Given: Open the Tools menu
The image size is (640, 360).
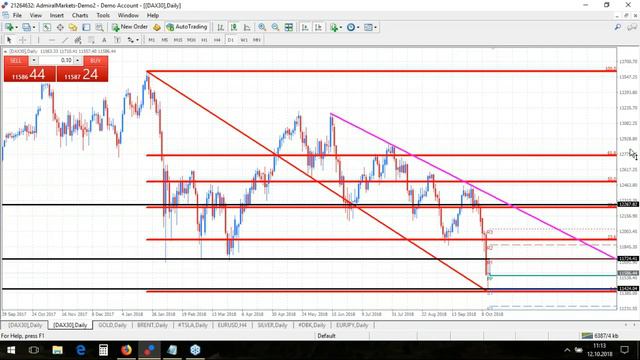Looking at the screenshot, I should (103, 15).
